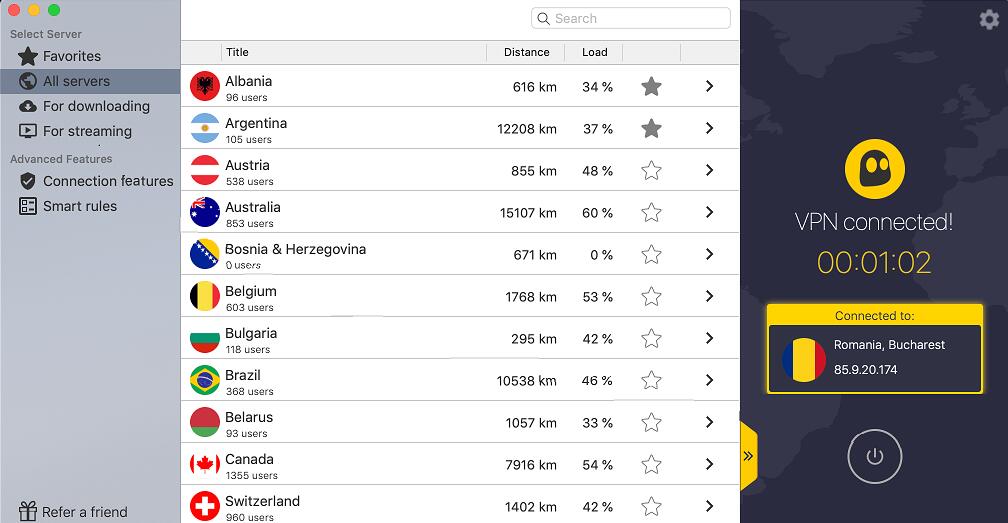
Task: Click the power button to disconnect VPN
Action: coord(874,456)
